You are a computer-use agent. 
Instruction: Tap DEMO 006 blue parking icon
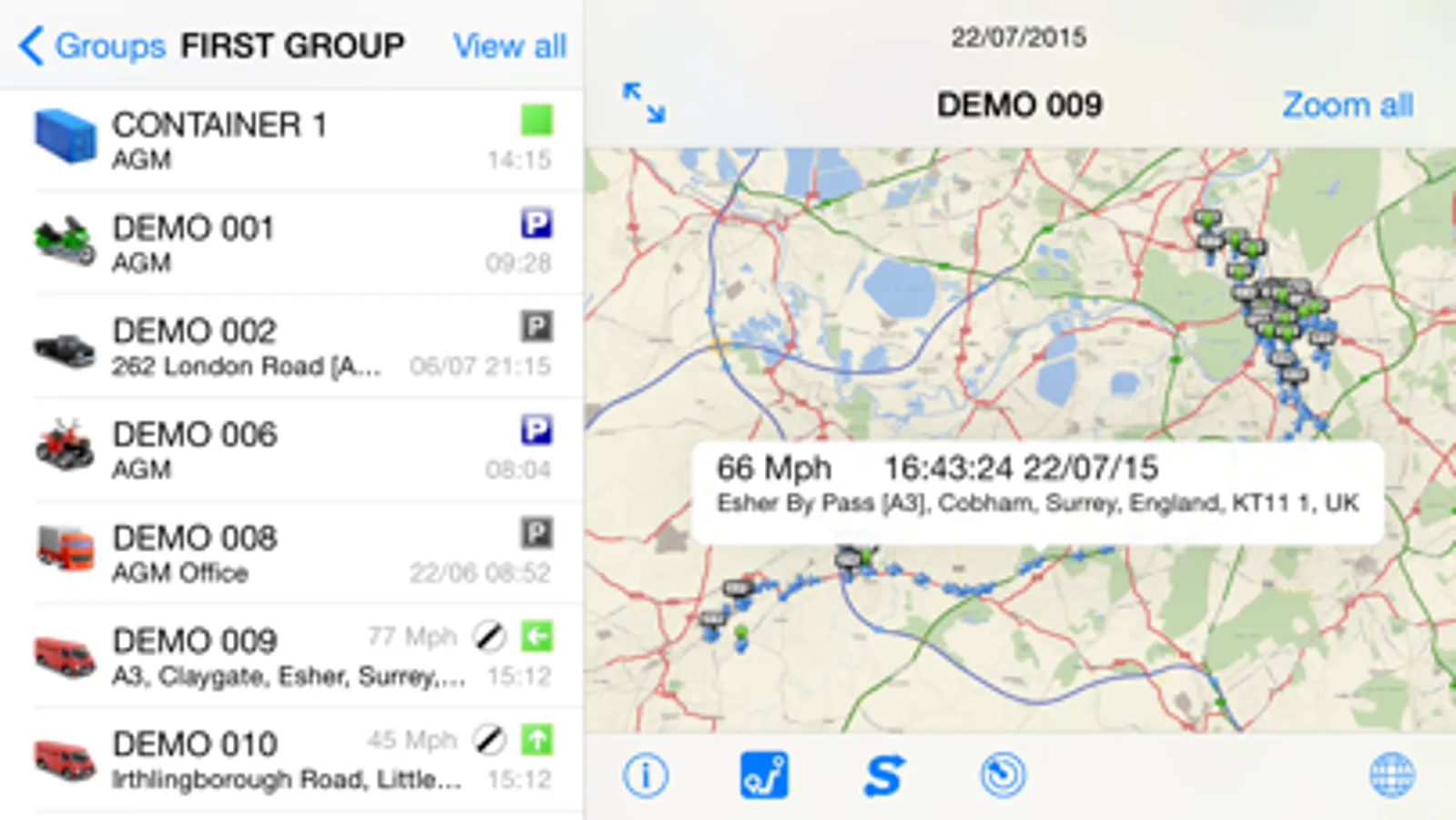[x=537, y=429]
